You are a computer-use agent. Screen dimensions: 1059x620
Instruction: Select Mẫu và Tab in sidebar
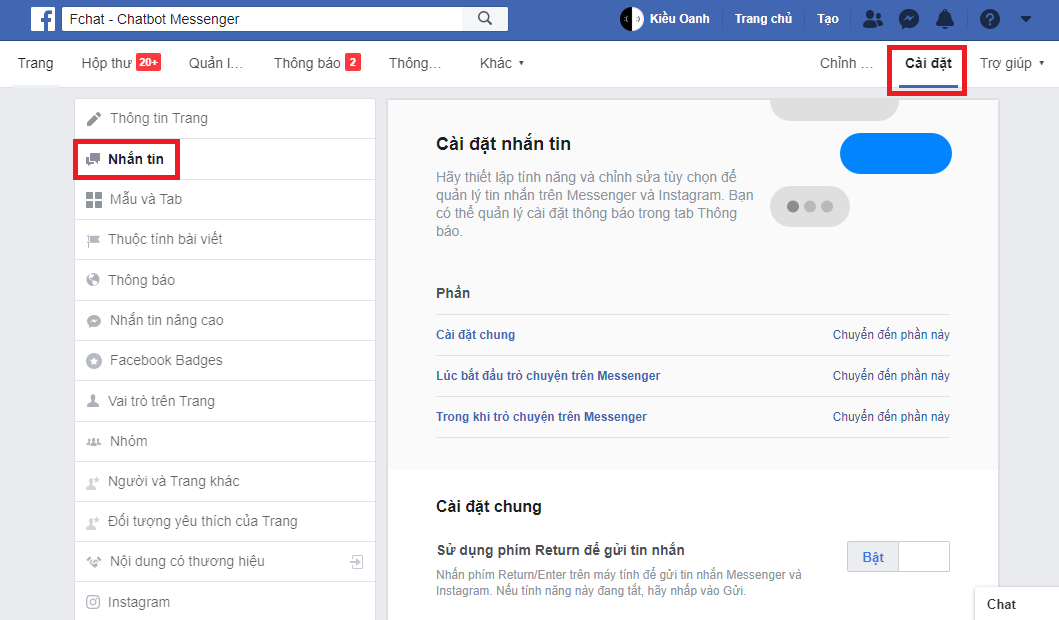click(x=225, y=199)
